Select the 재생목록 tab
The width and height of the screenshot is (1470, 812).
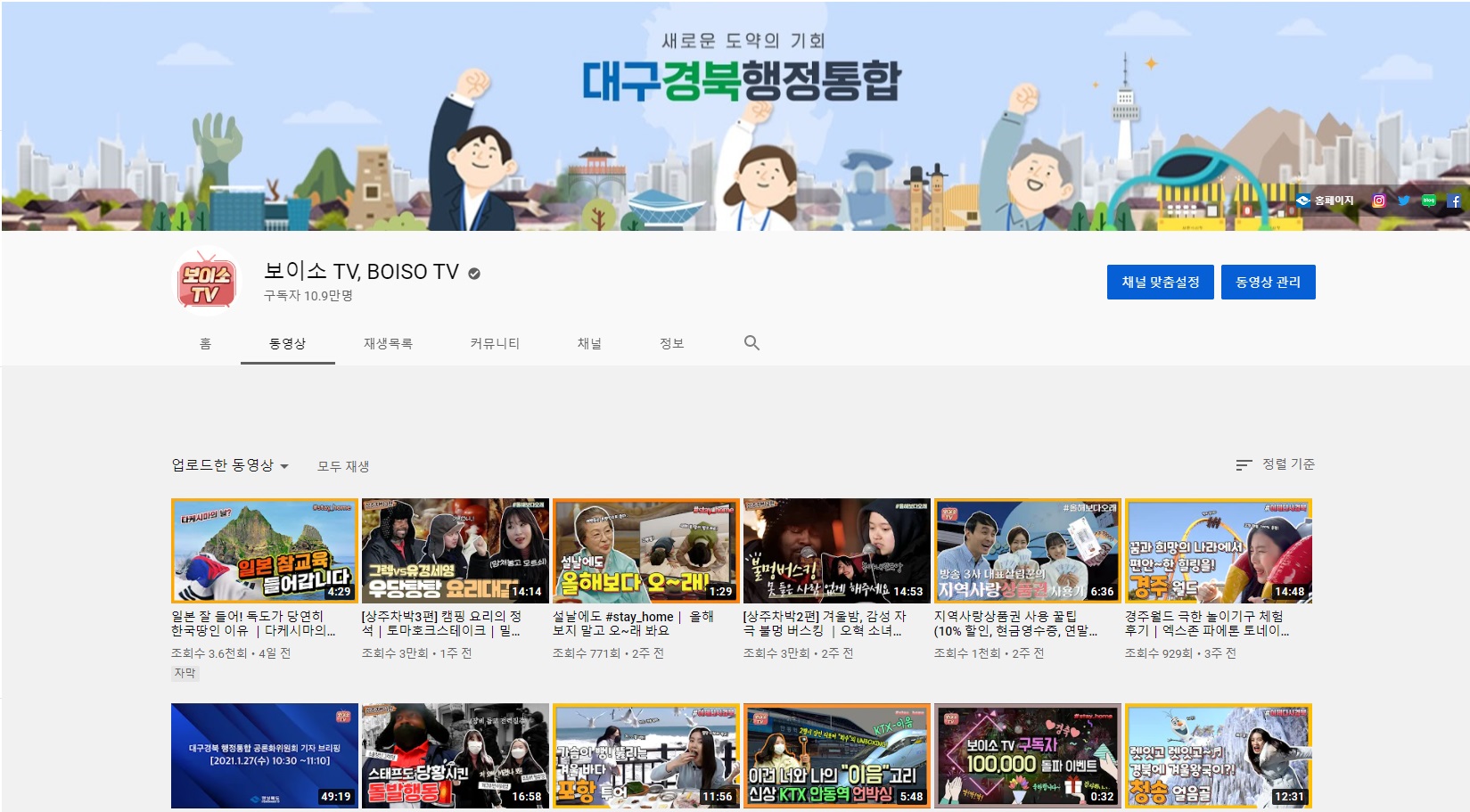coord(388,343)
